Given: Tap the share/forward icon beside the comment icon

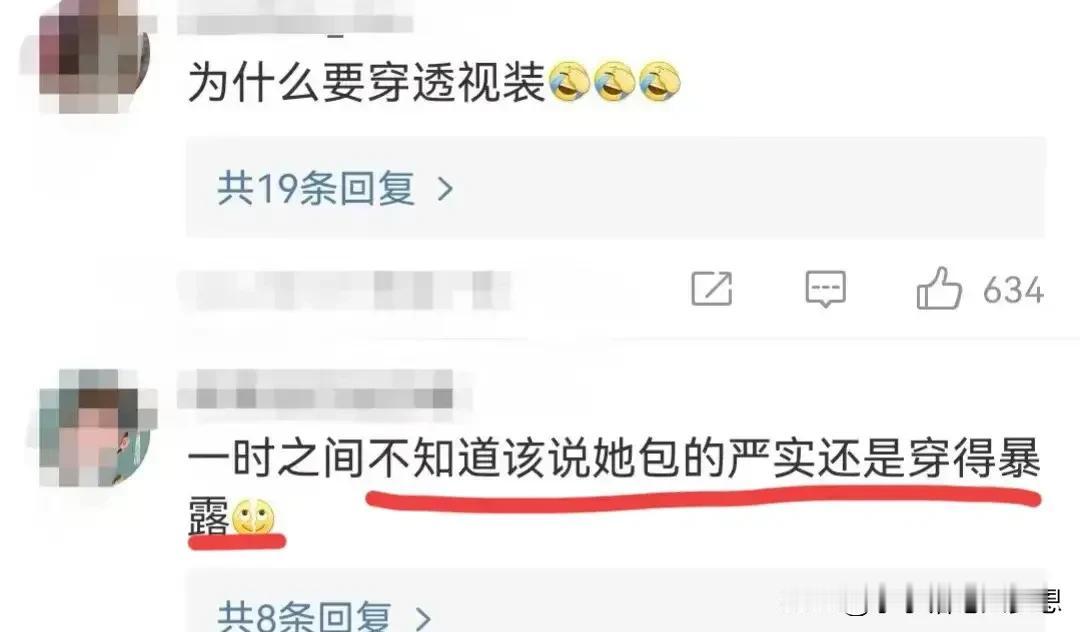Looking at the screenshot, I should click(712, 288).
